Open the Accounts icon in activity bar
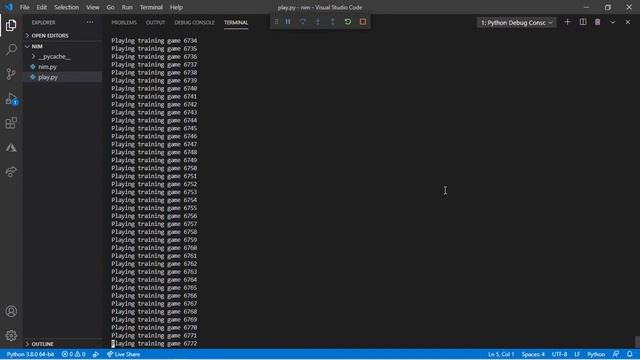Image resolution: width=640 pixels, height=360 pixels. [x=11, y=311]
